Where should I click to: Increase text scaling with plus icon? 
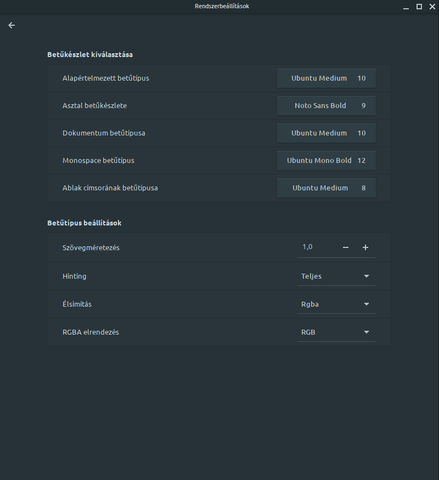coord(365,247)
